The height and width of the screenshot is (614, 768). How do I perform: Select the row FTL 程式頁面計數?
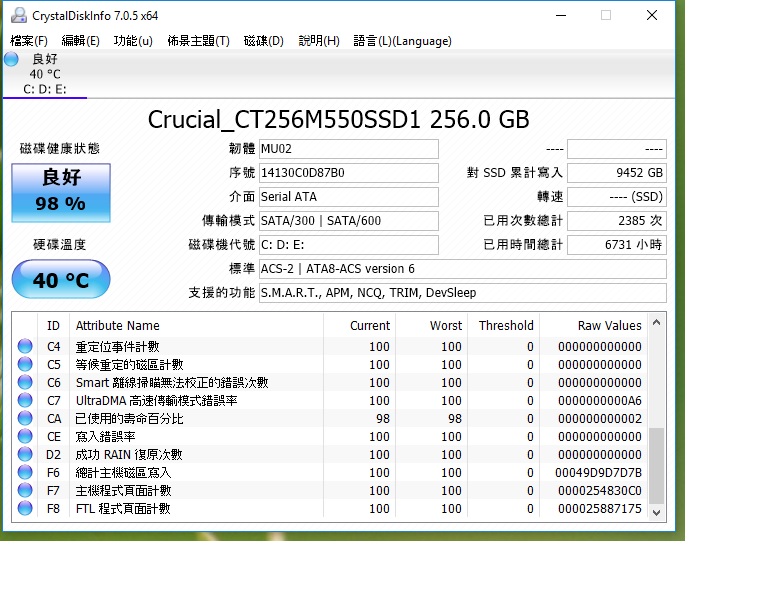(x=330, y=508)
